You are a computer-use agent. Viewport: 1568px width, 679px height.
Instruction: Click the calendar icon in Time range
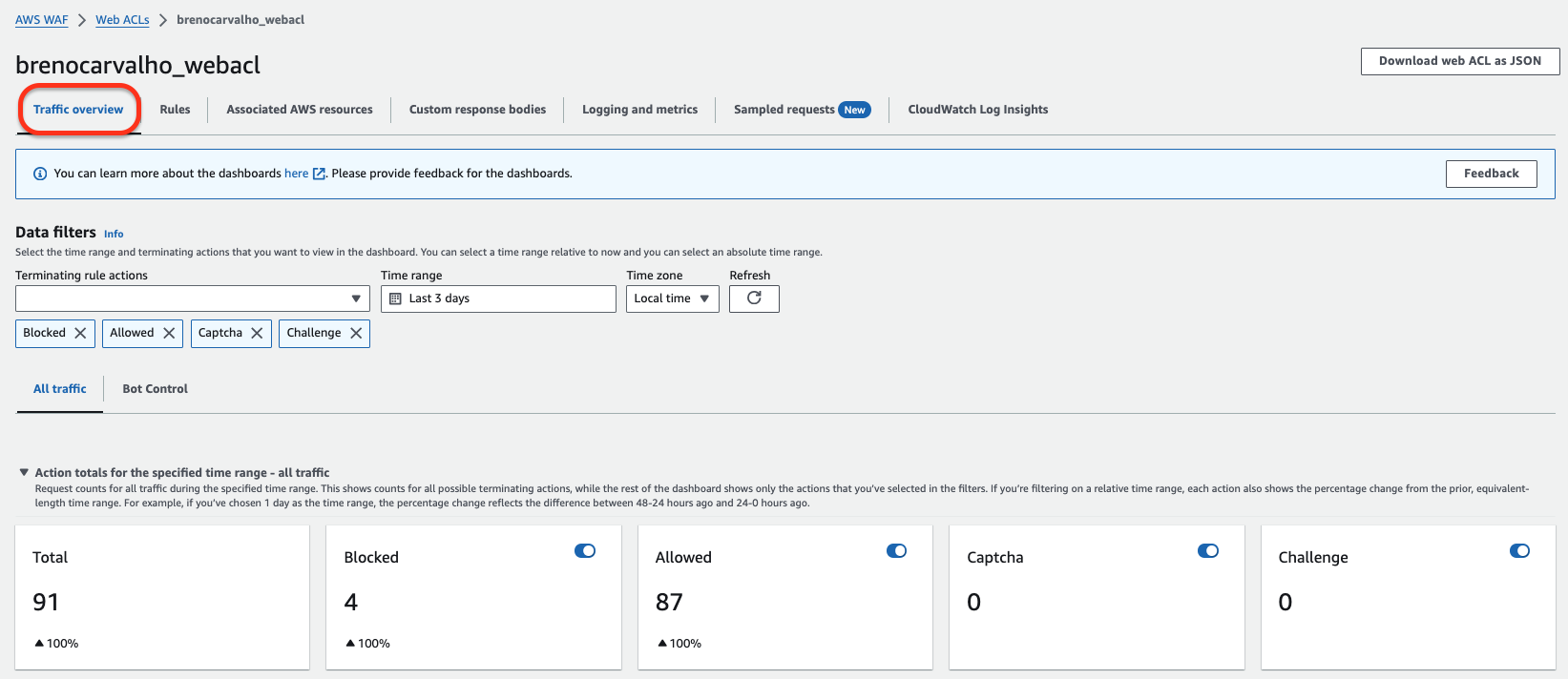coord(396,298)
